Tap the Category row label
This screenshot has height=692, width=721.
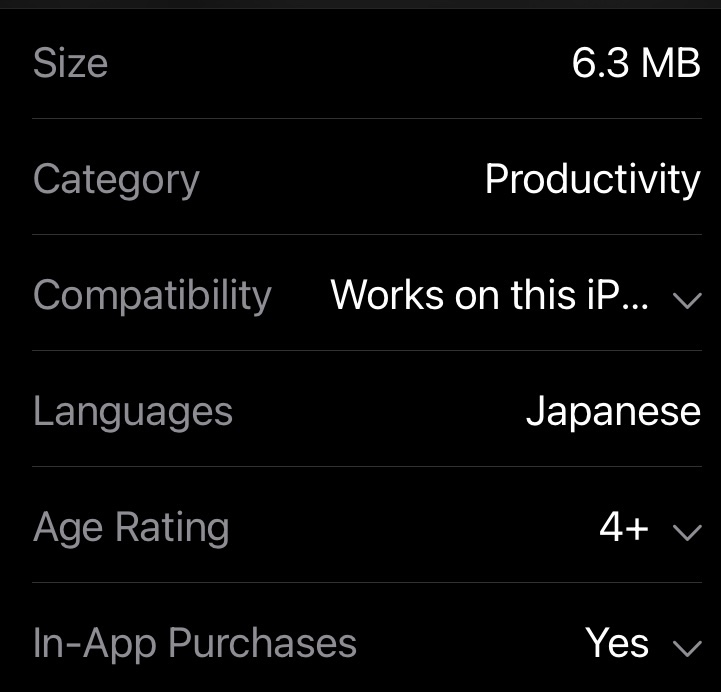click(x=116, y=180)
